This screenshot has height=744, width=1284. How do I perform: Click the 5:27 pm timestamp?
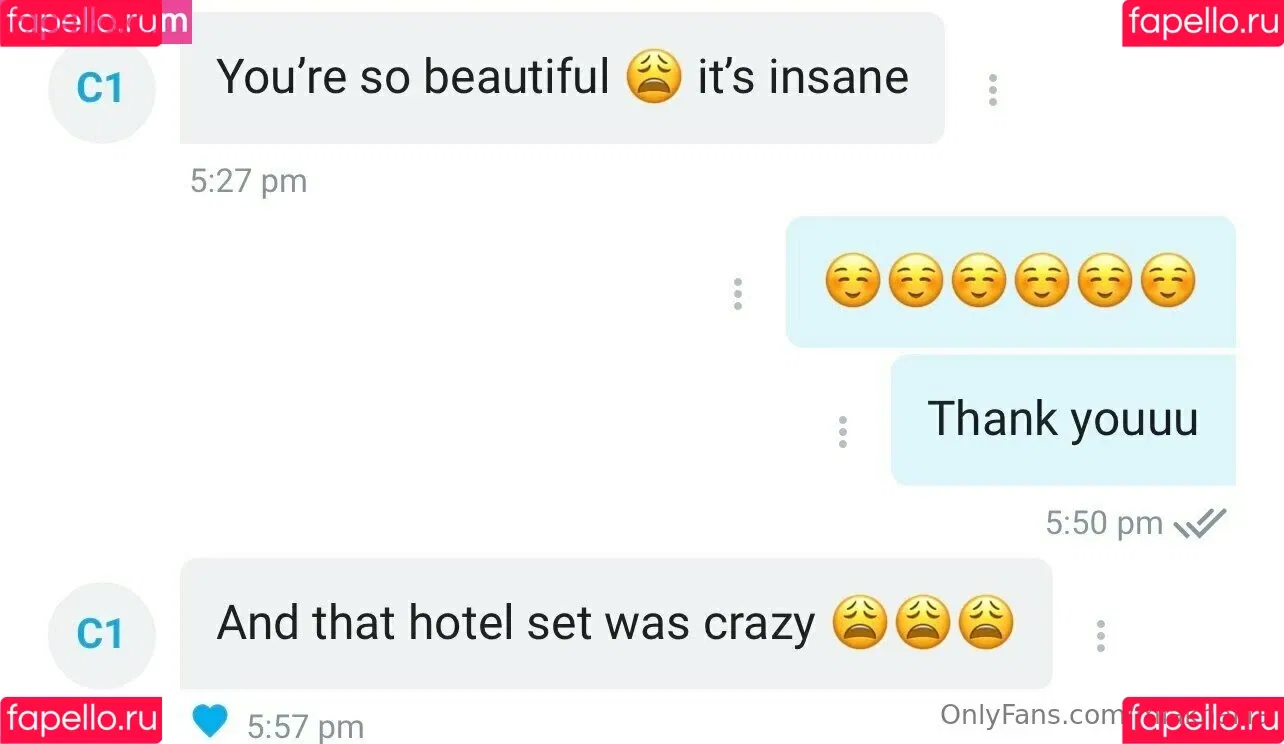click(248, 182)
